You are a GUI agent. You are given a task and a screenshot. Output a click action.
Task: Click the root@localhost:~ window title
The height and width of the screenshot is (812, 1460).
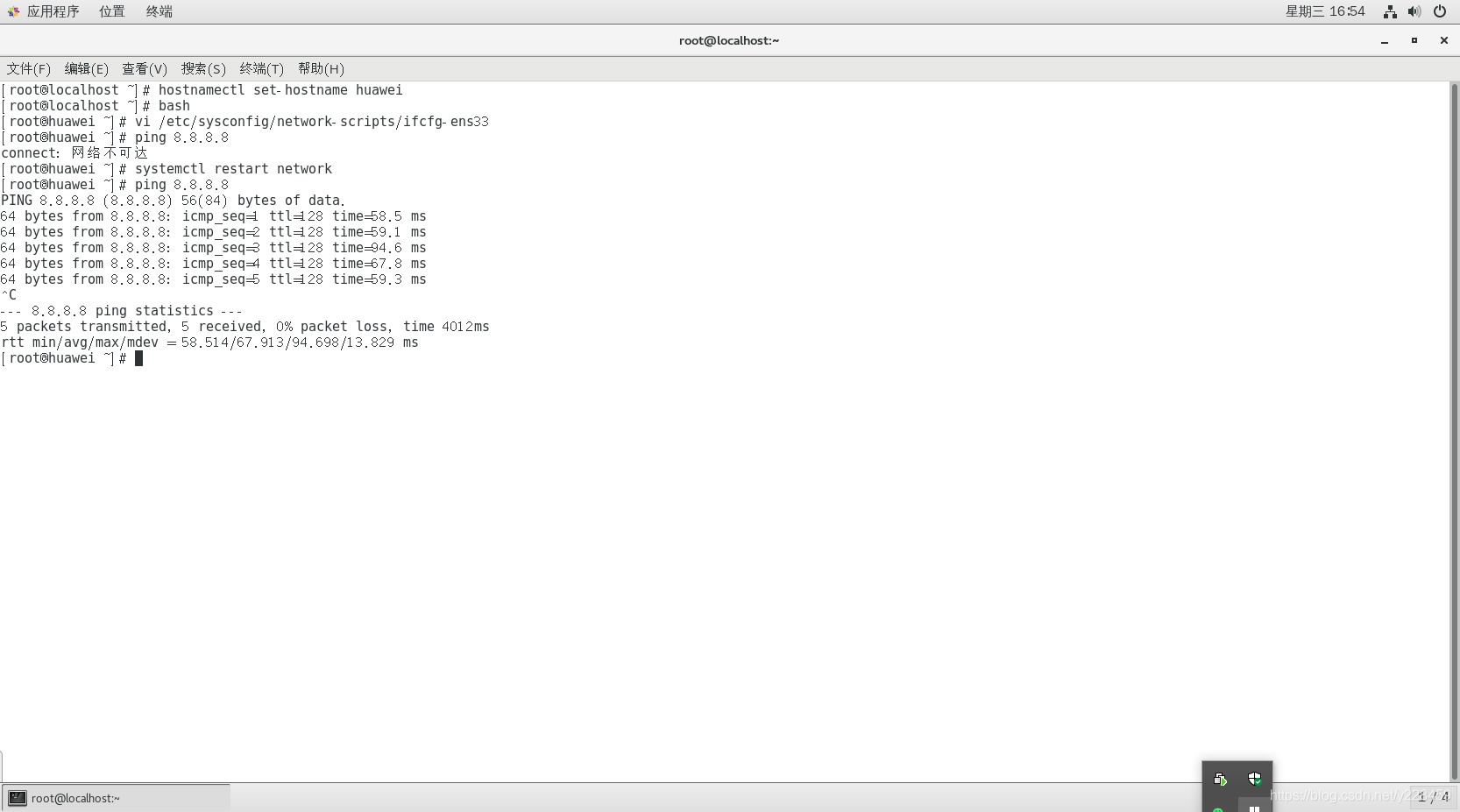729,40
